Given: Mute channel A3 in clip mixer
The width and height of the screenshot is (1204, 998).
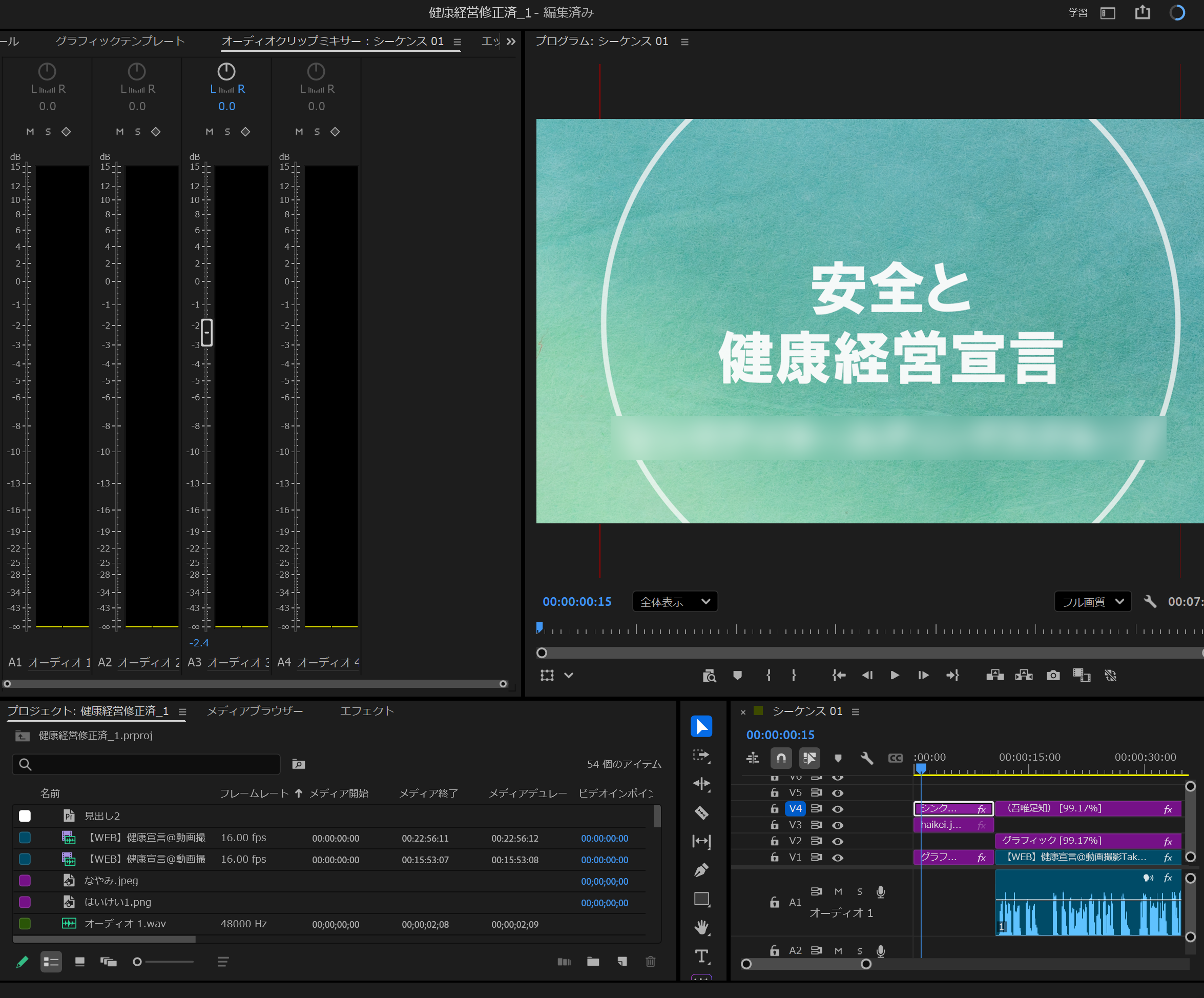Looking at the screenshot, I should pos(209,132).
